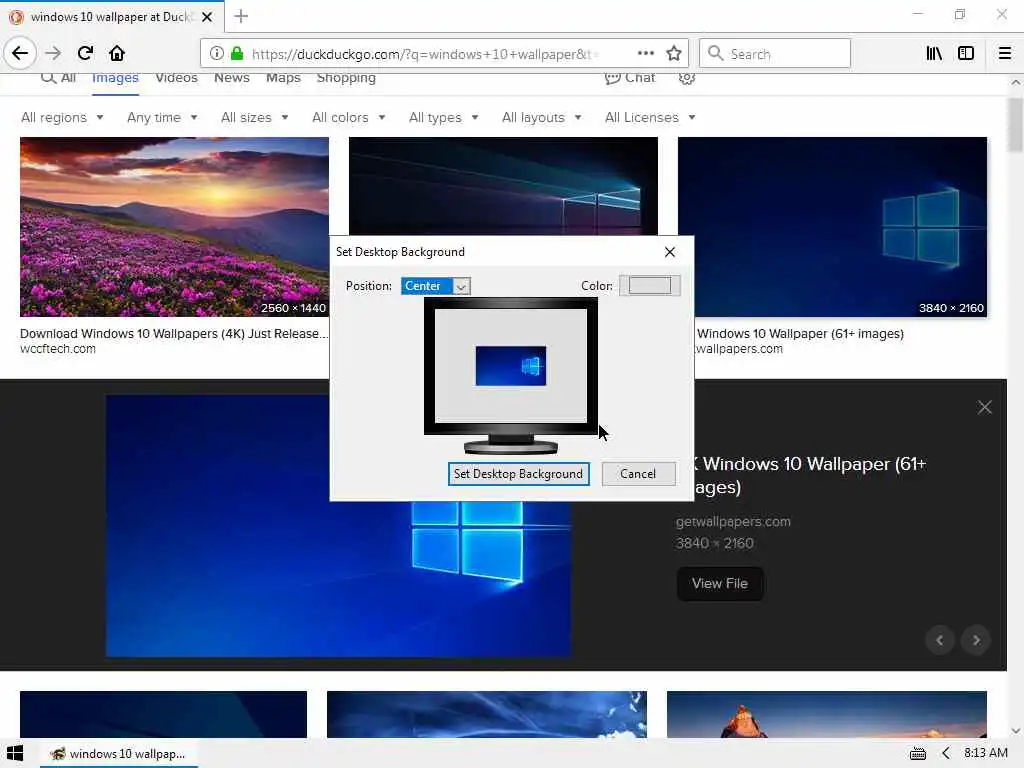Click the green secure padlock icon
Viewport: 1024px width, 768px height.
click(x=237, y=54)
